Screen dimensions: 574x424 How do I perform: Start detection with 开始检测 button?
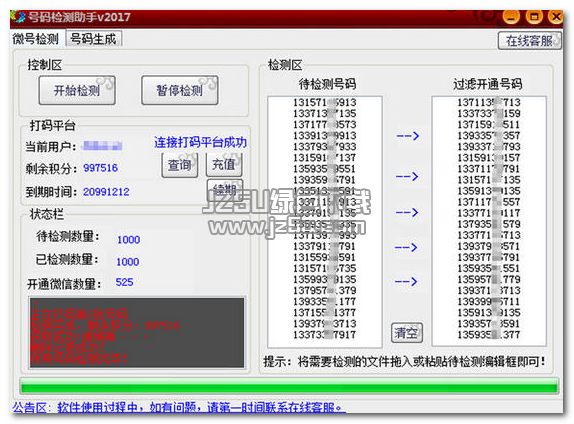pyautogui.click(x=77, y=90)
